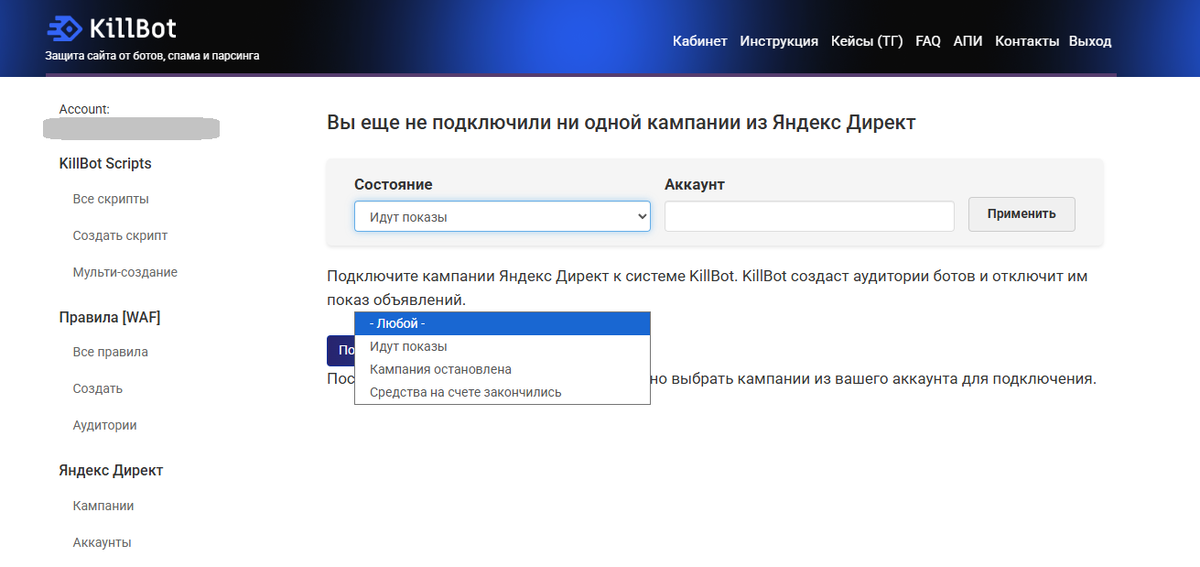Open Кампании under Яндекс Директ
Viewport: 1200px width, 567px height.
[x=103, y=506]
